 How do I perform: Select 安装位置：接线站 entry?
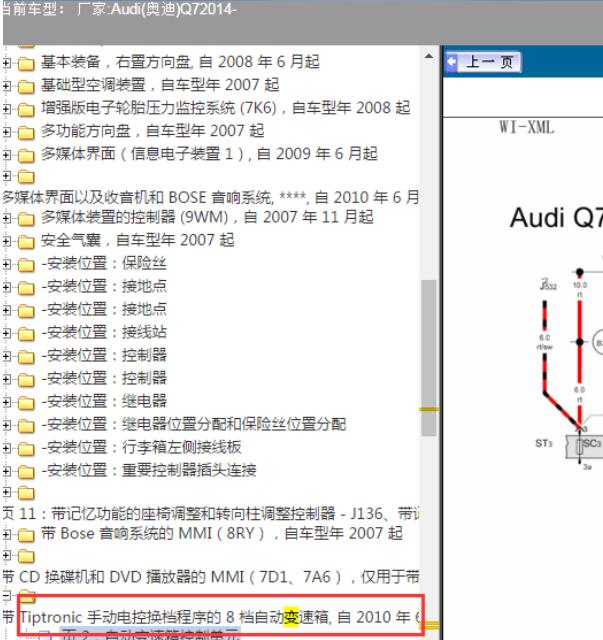[x=104, y=332]
